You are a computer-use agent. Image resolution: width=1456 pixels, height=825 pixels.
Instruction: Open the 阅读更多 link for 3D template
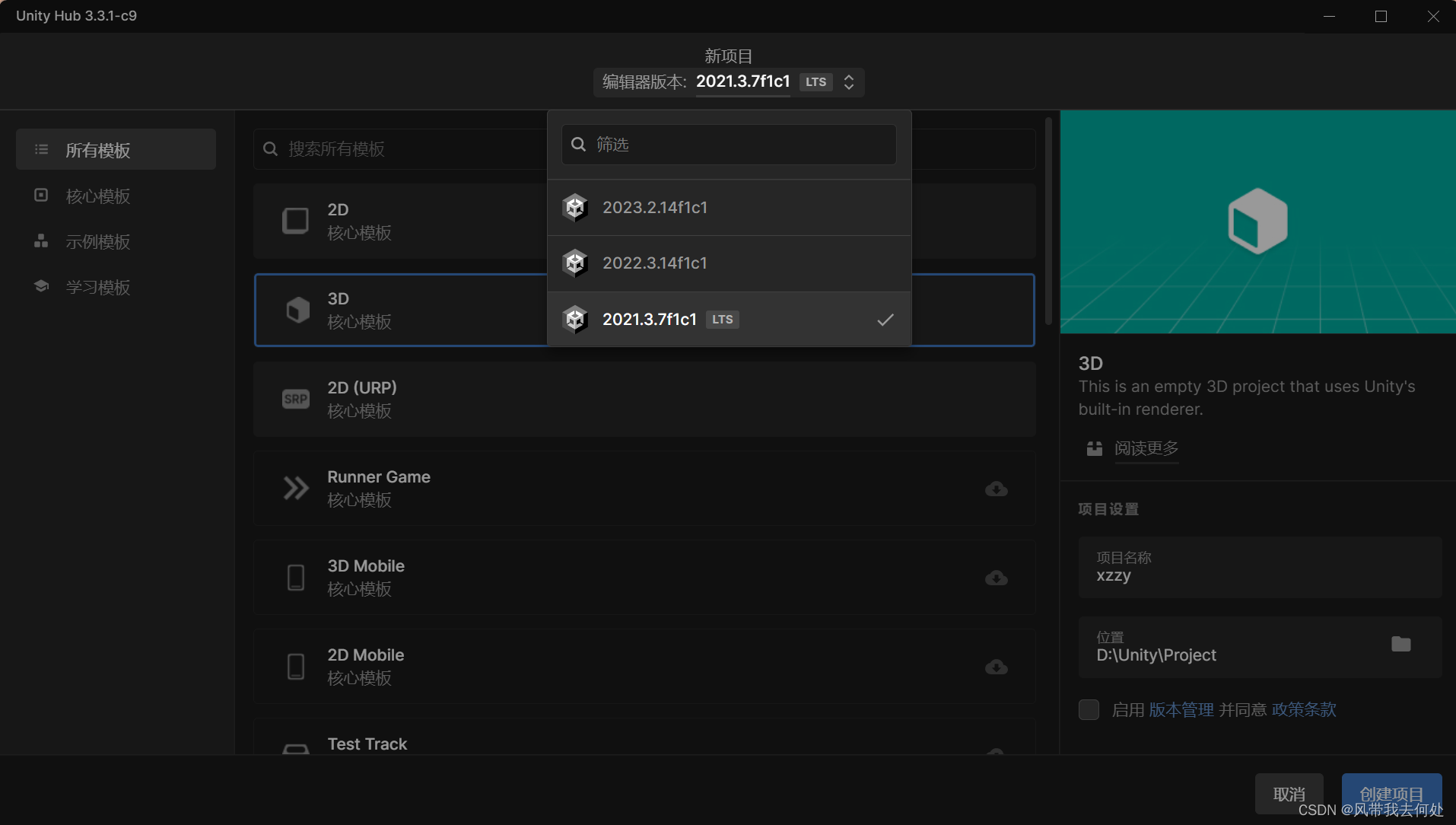1146,449
